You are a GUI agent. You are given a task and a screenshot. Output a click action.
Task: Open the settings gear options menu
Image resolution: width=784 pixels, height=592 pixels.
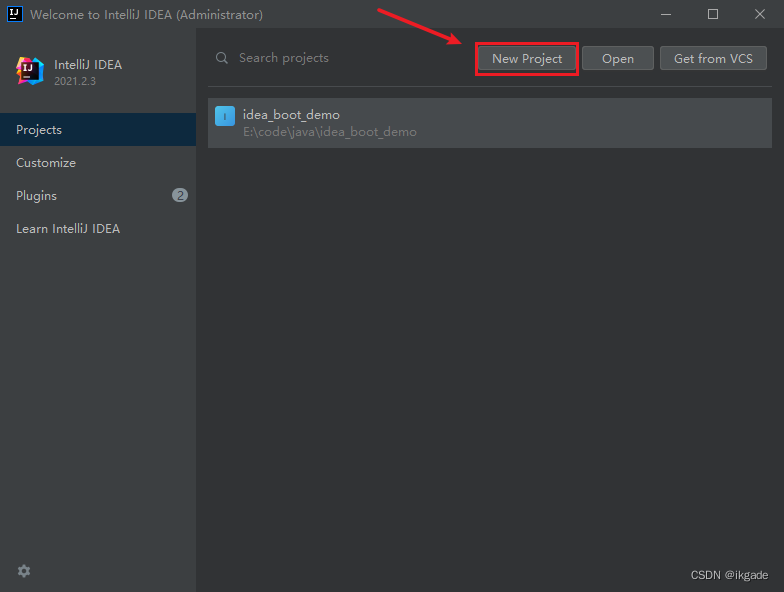[24, 571]
